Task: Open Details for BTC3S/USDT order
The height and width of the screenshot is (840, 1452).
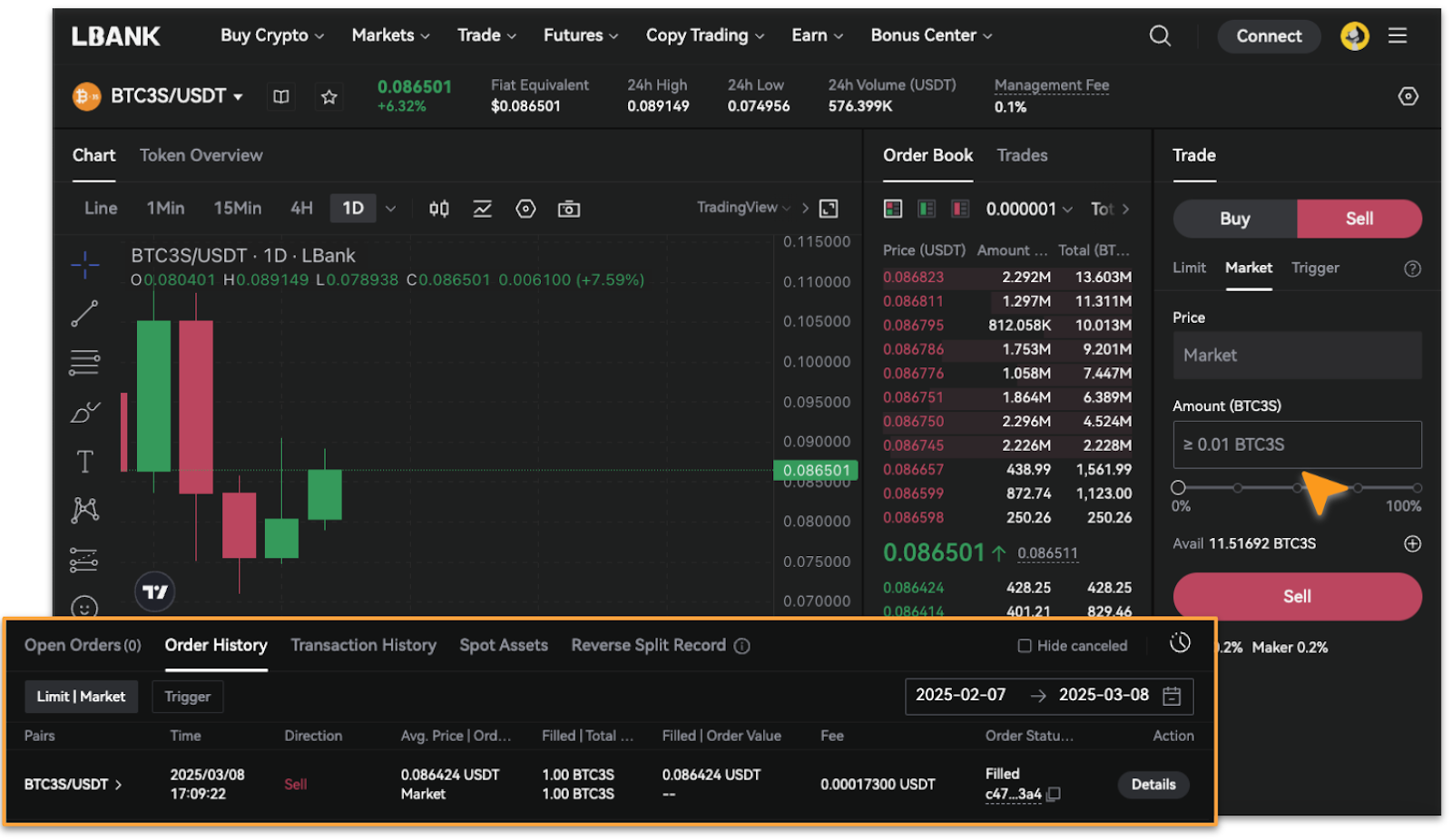Action: point(1153,785)
